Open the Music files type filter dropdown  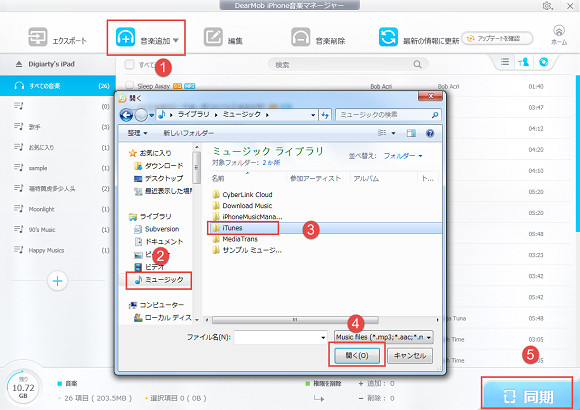pyautogui.click(x=383, y=337)
